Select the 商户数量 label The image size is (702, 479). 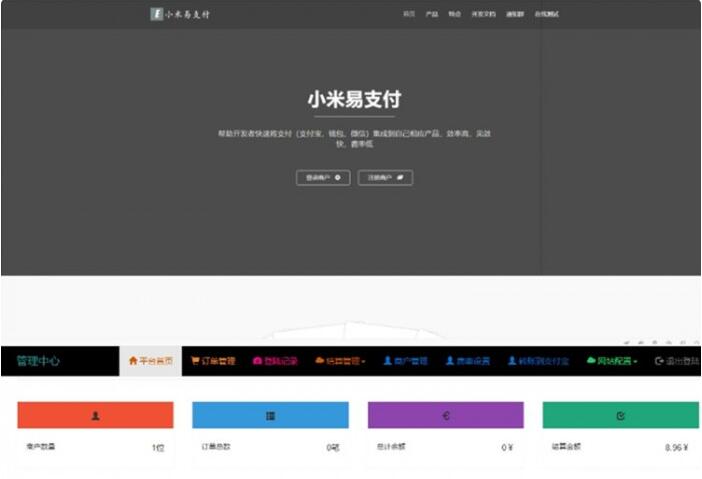(x=41, y=446)
